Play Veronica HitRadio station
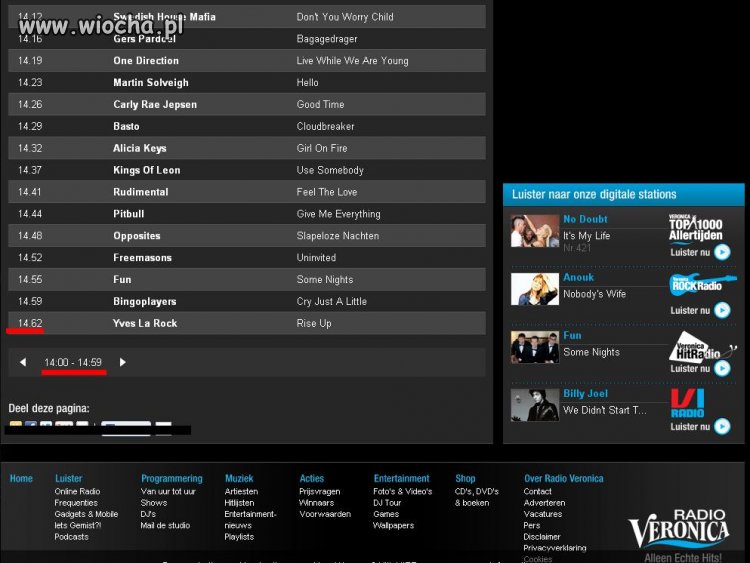This screenshot has width=750, height=563. [x=722, y=368]
